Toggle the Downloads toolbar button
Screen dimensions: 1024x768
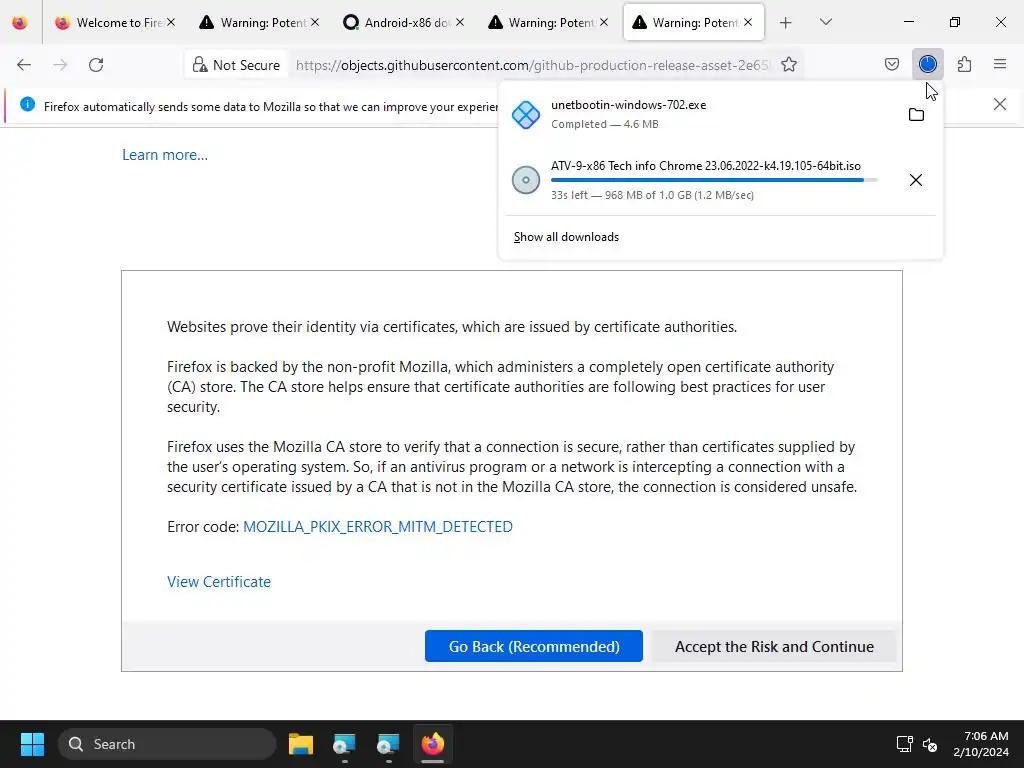[927, 64]
